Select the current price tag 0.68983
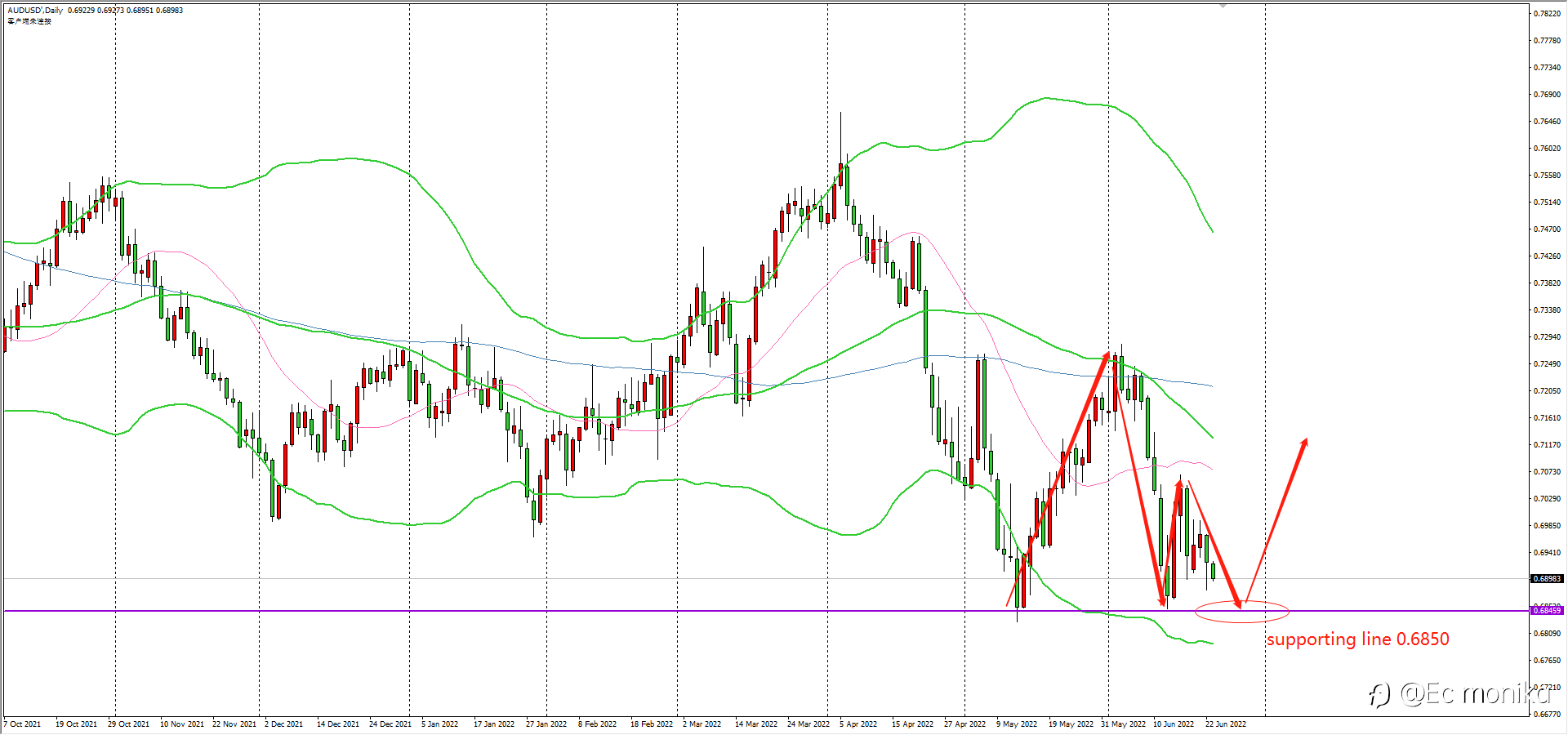The height and width of the screenshot is (735, 1568). click(1547, 579)
